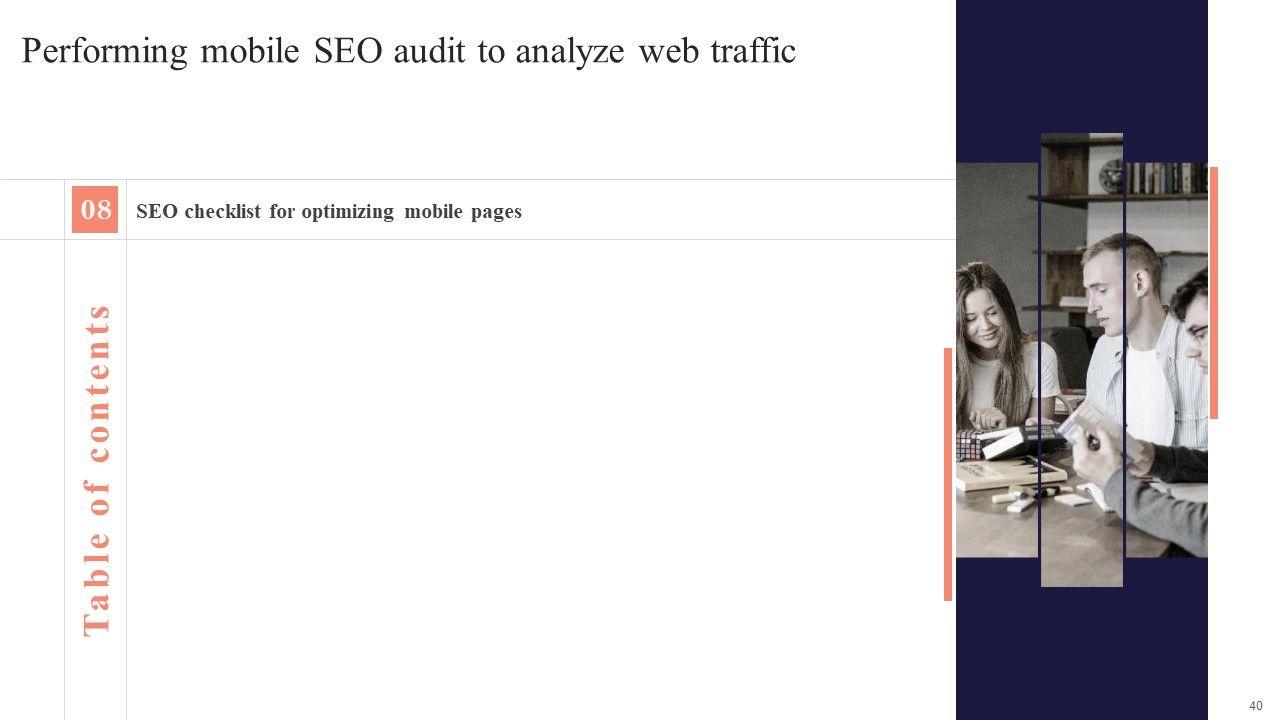Viewport: 1280px width, 720px height.
Task: Click the row of books on the top shelf
Action: click(1166, 178)
